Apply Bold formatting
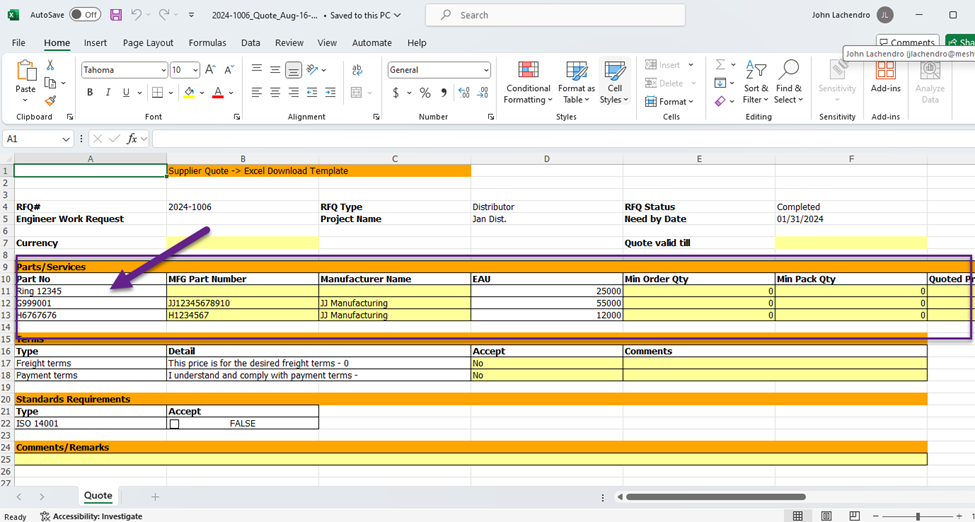The height and width of the screenshot is (522, 975). click(89, 93)
